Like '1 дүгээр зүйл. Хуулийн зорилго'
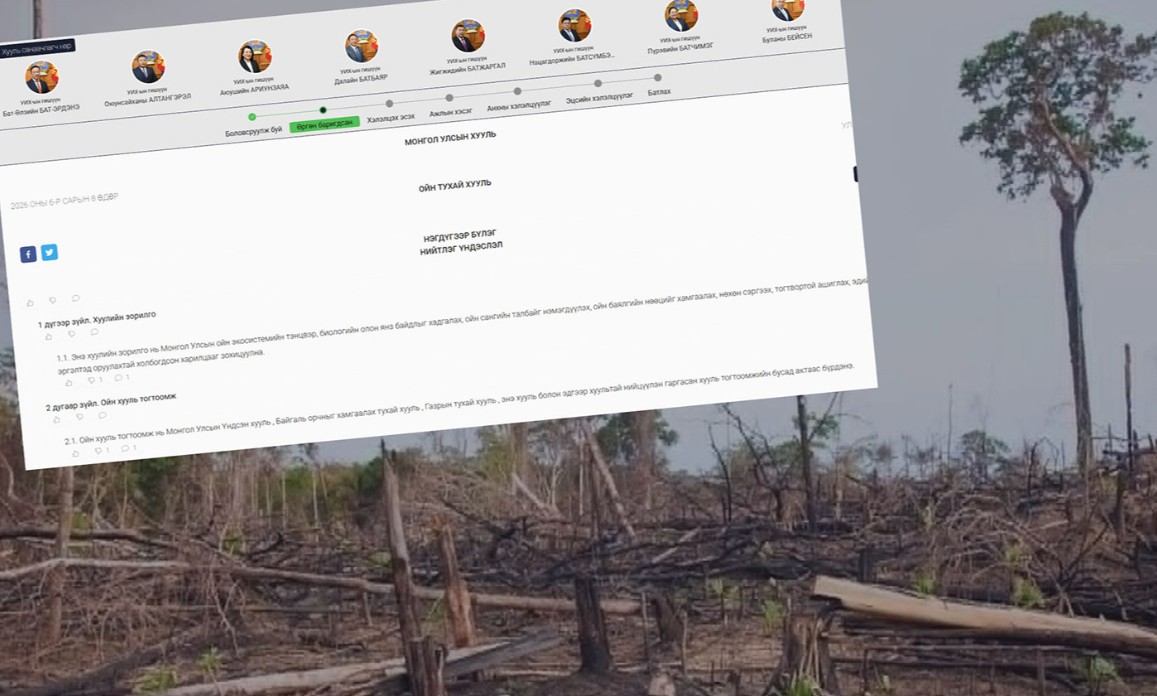The image size is (1157, 696). click(49, 337)
